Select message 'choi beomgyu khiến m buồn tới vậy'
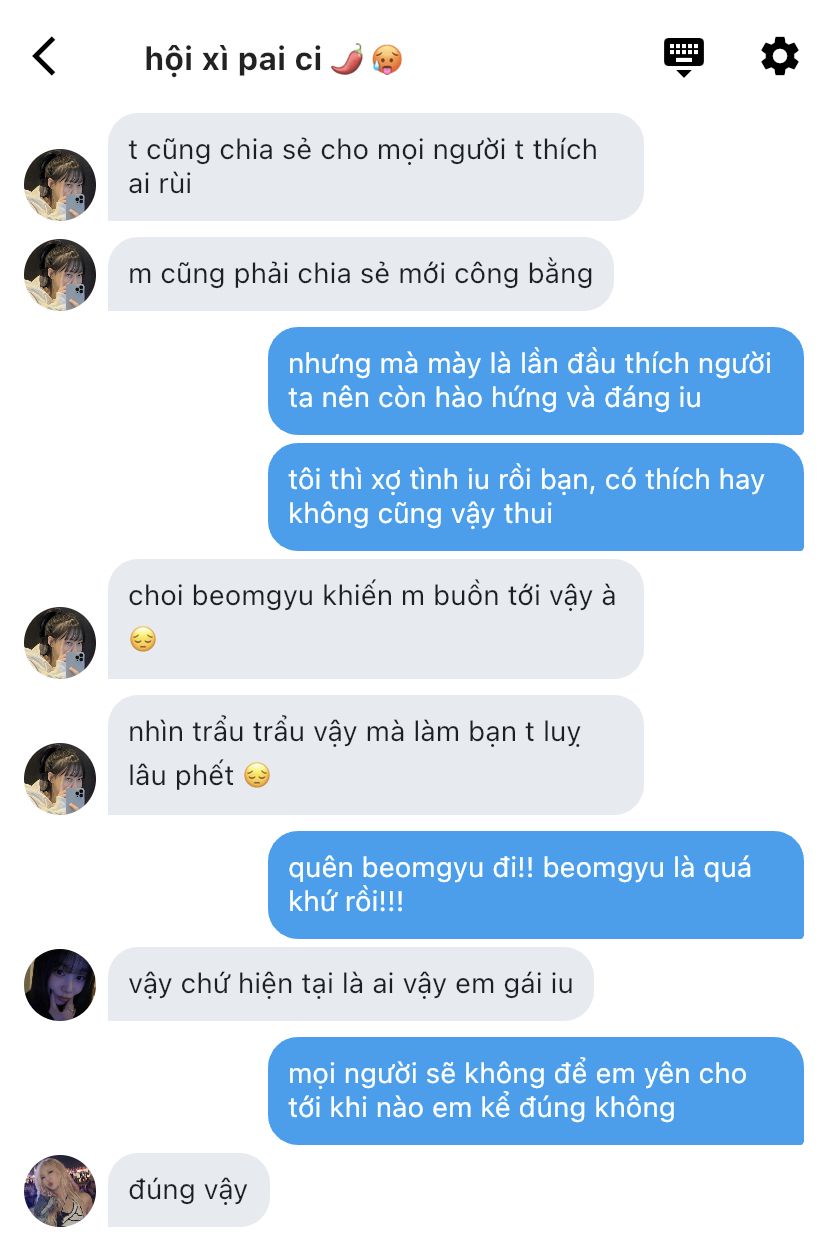 pos(375,619)
